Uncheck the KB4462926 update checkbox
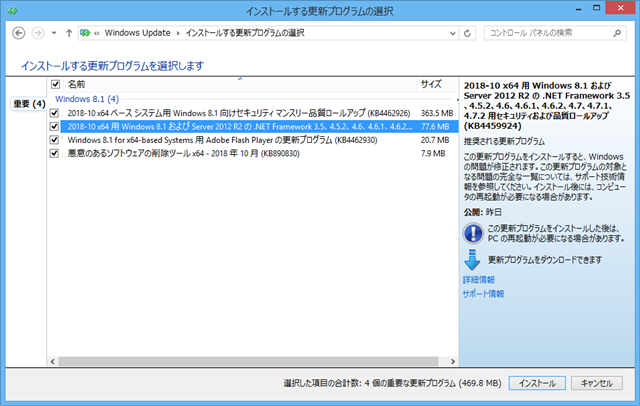The height and width of the screenshot is (406, 640). tap(54, 113)
